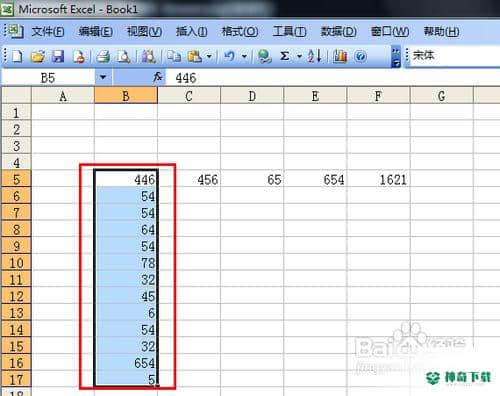The height and width of the screenshot is (396, 500).
Task: Open the Chart Wizard icon
Action: pyautogui.click(x=340, y=56)
